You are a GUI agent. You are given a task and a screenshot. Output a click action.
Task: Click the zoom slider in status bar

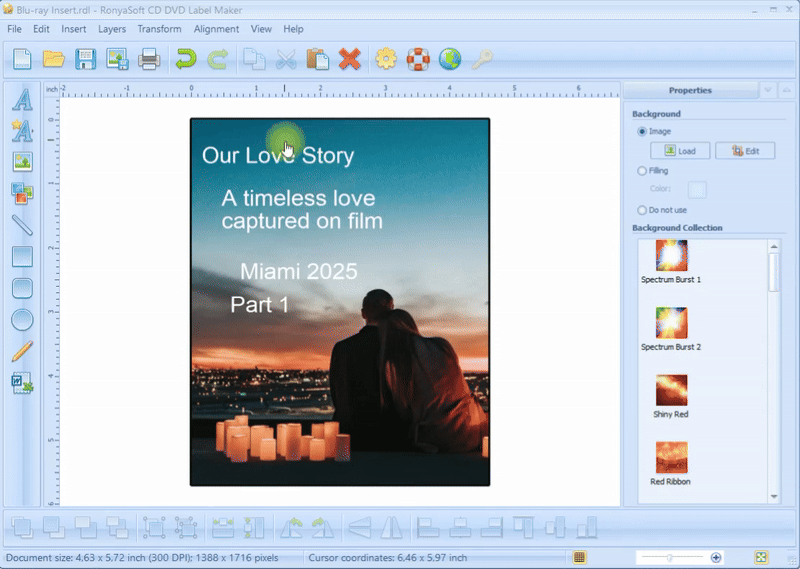[x=670, y=557]
